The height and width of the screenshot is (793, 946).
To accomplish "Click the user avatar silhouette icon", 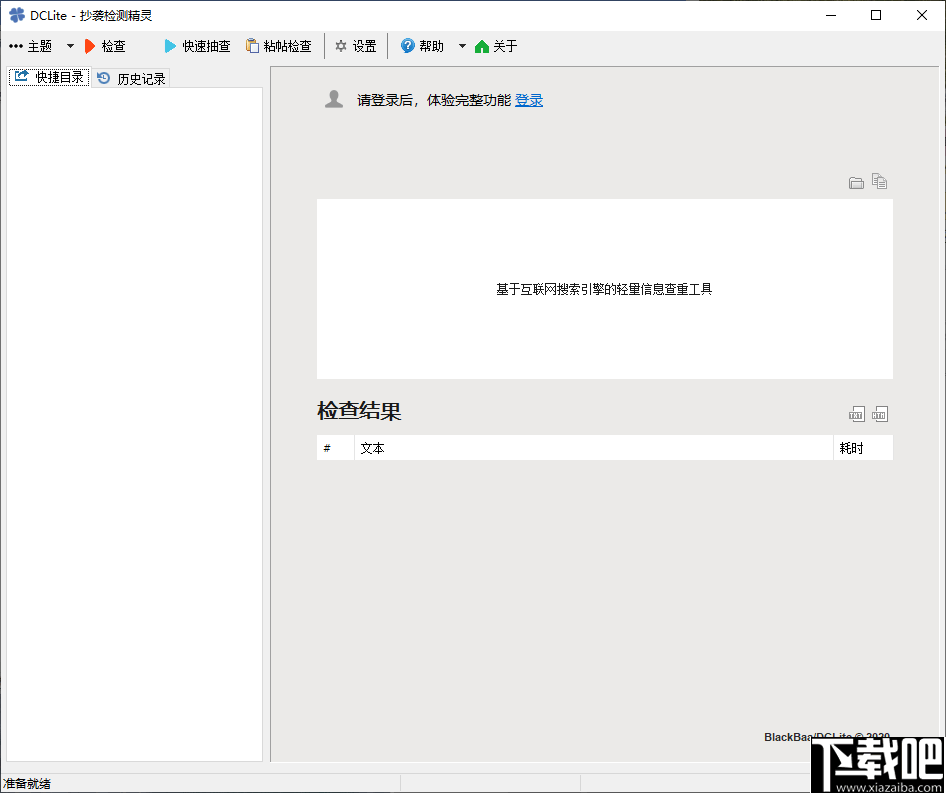I will [x=333, y=98].
